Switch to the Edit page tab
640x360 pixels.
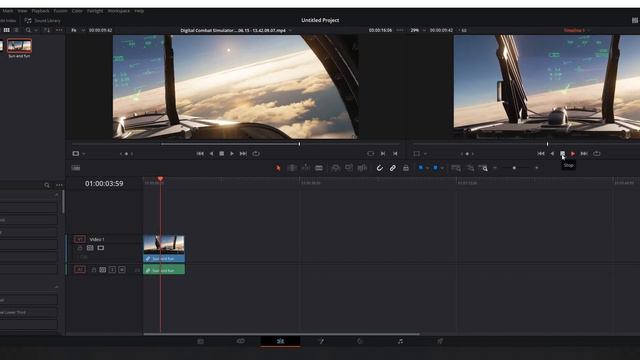coord(280,341)
